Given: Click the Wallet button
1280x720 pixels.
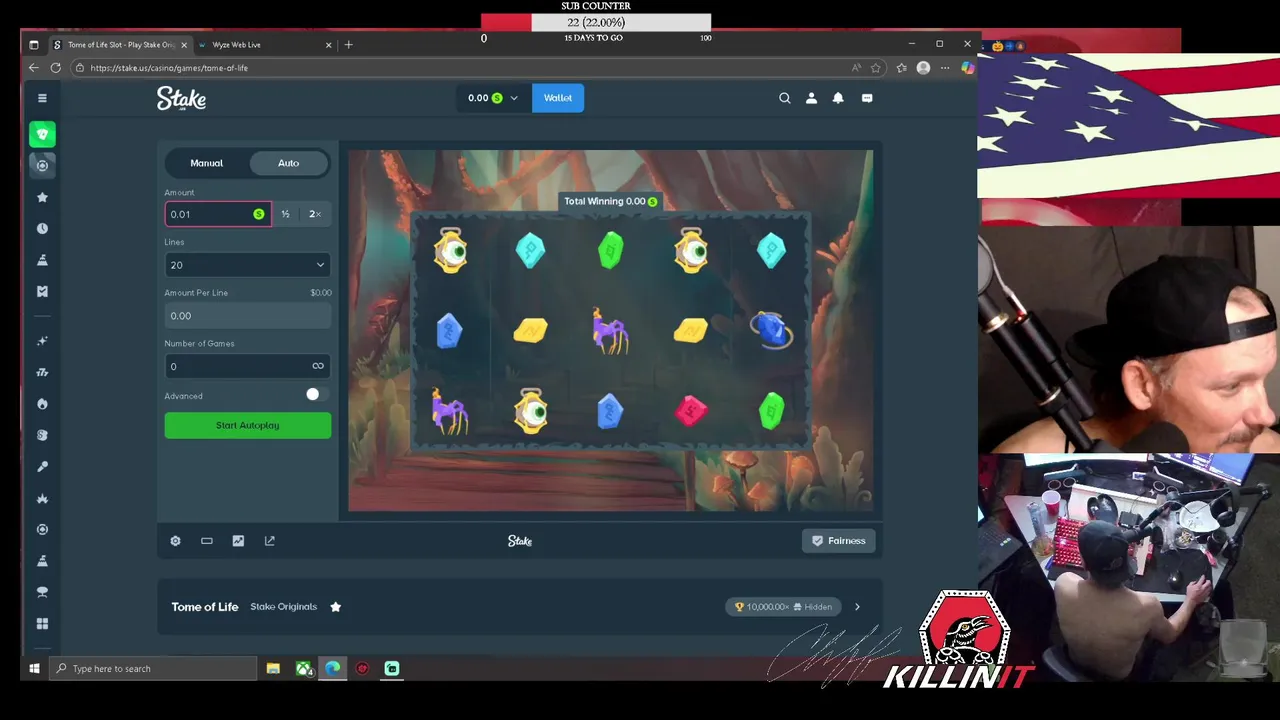Looking at the screenshot, I should [x=558, y=98].
